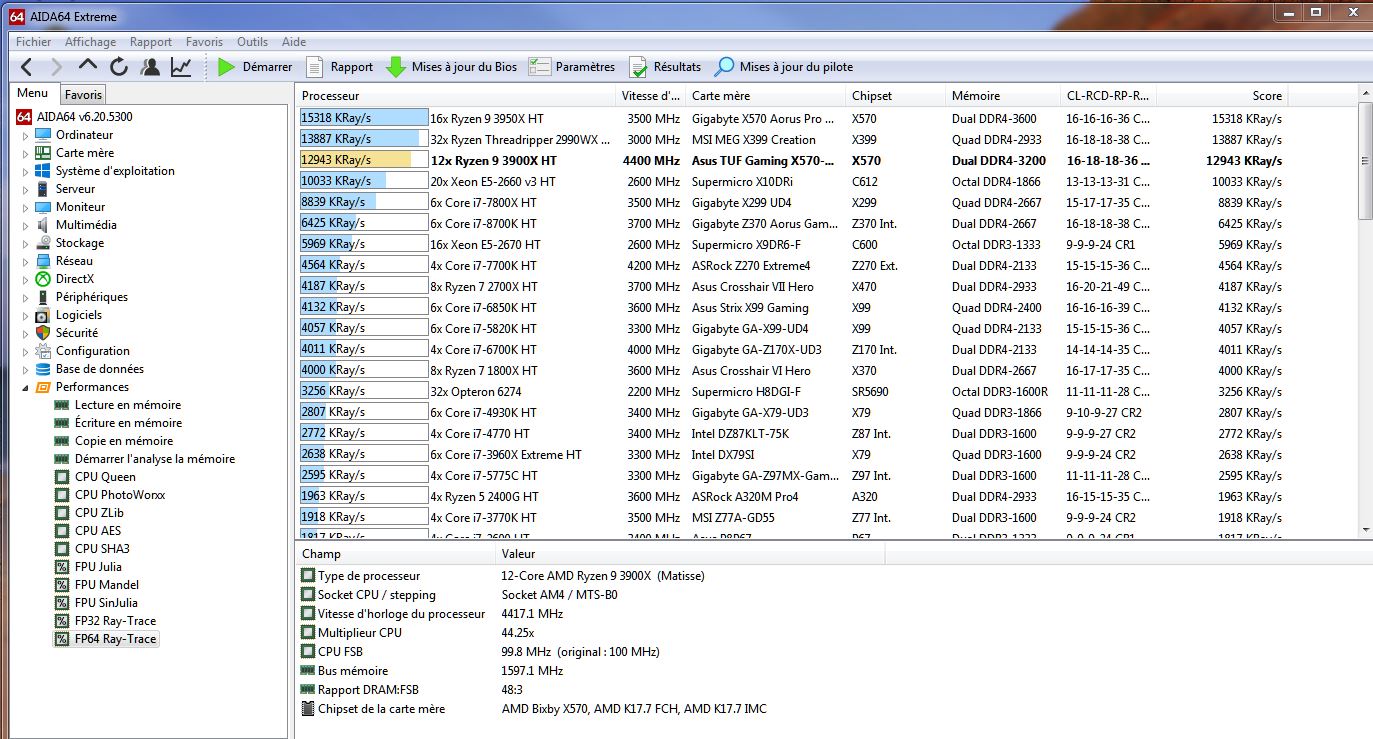The height and width of the screenshot is (739, 1373).
Task: Open Lecture en mémoire benchmark
Action: (128, 405)
